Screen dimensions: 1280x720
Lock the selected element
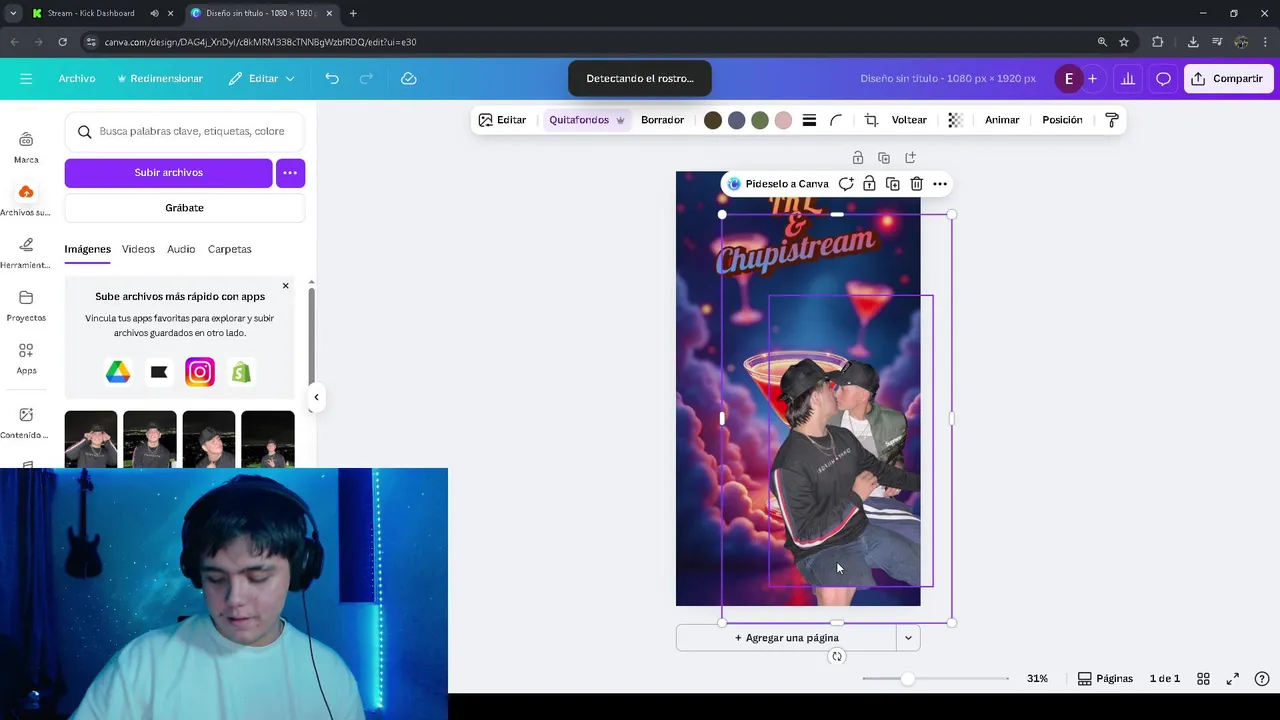click(x=869, y=184)
